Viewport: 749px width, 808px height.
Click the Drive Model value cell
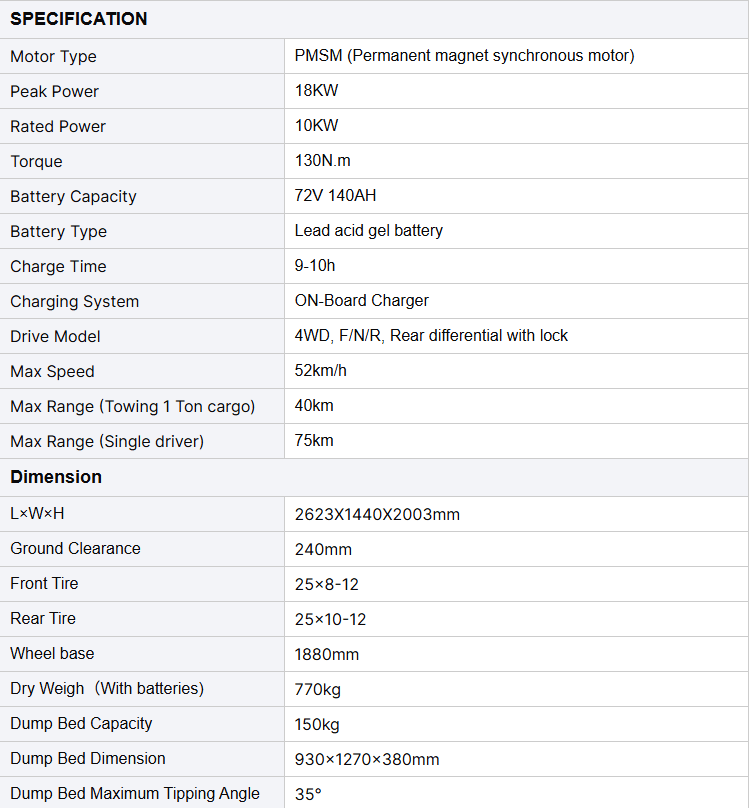(431, 336)
